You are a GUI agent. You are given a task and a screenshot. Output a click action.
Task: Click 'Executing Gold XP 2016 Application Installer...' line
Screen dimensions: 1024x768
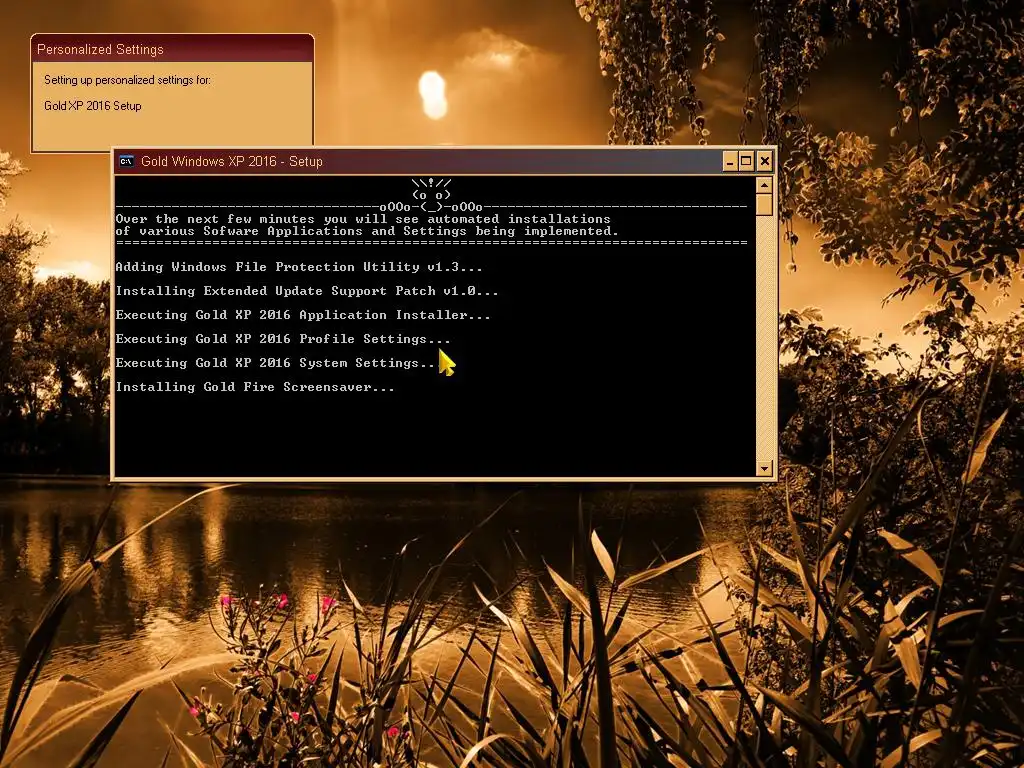pyautogui.click(x=303, y=315)
